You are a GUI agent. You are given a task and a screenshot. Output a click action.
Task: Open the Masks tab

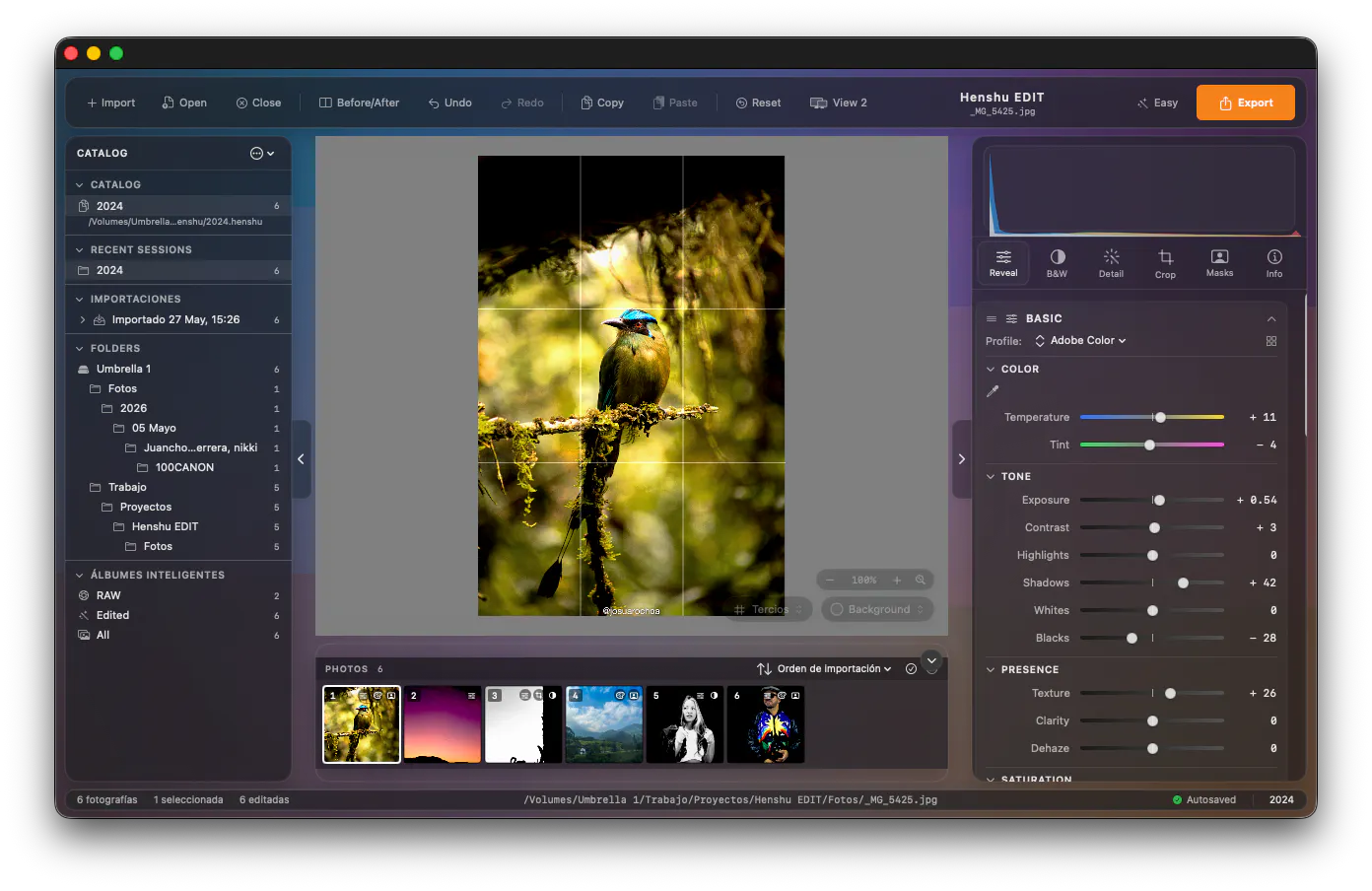[1219, 263]
